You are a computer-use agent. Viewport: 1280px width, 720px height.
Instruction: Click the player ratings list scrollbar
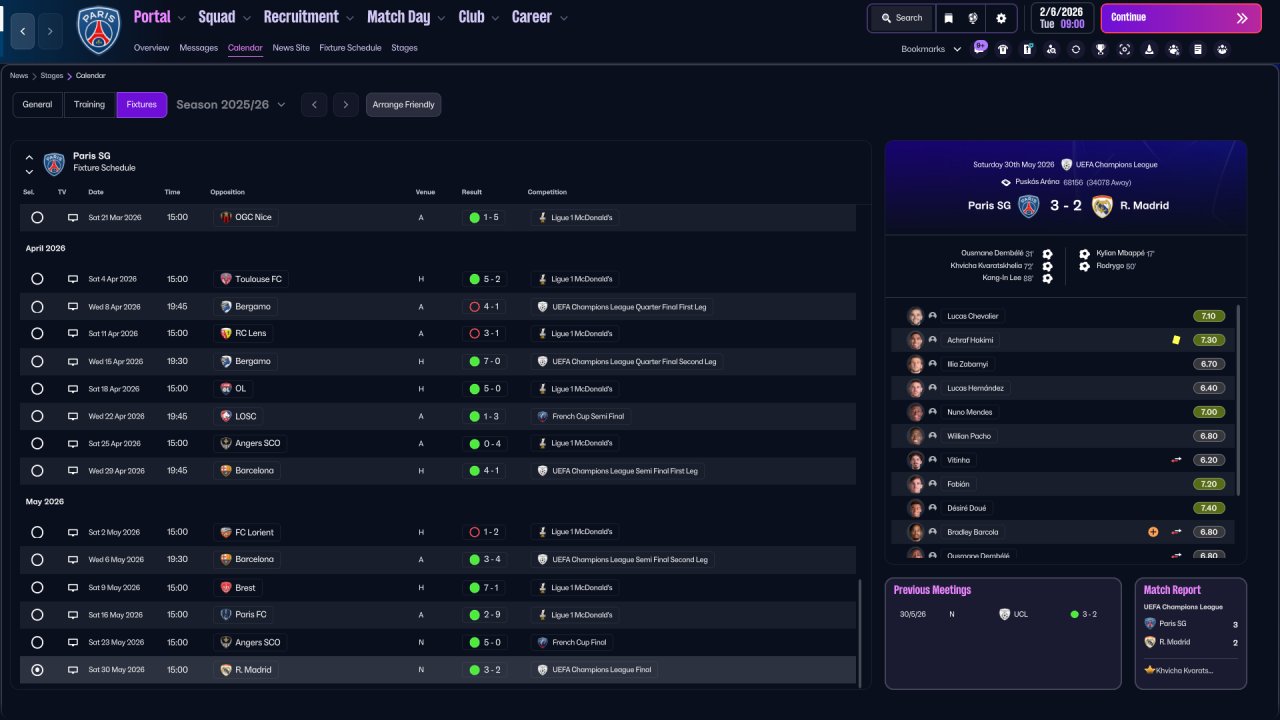click(x=1238, y=400)
